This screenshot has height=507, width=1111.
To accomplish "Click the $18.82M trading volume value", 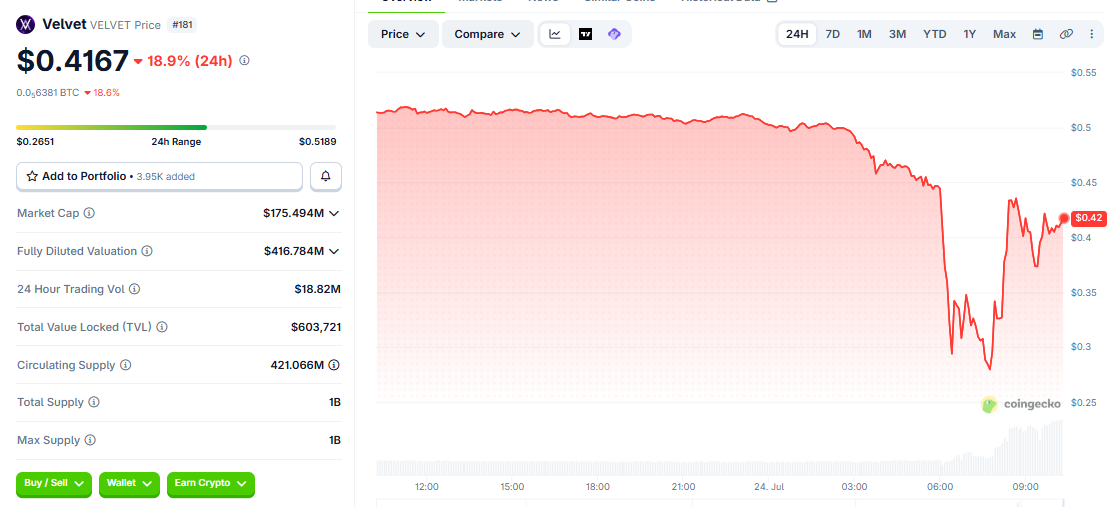I will pyautogui.click(x=317, y=289).
